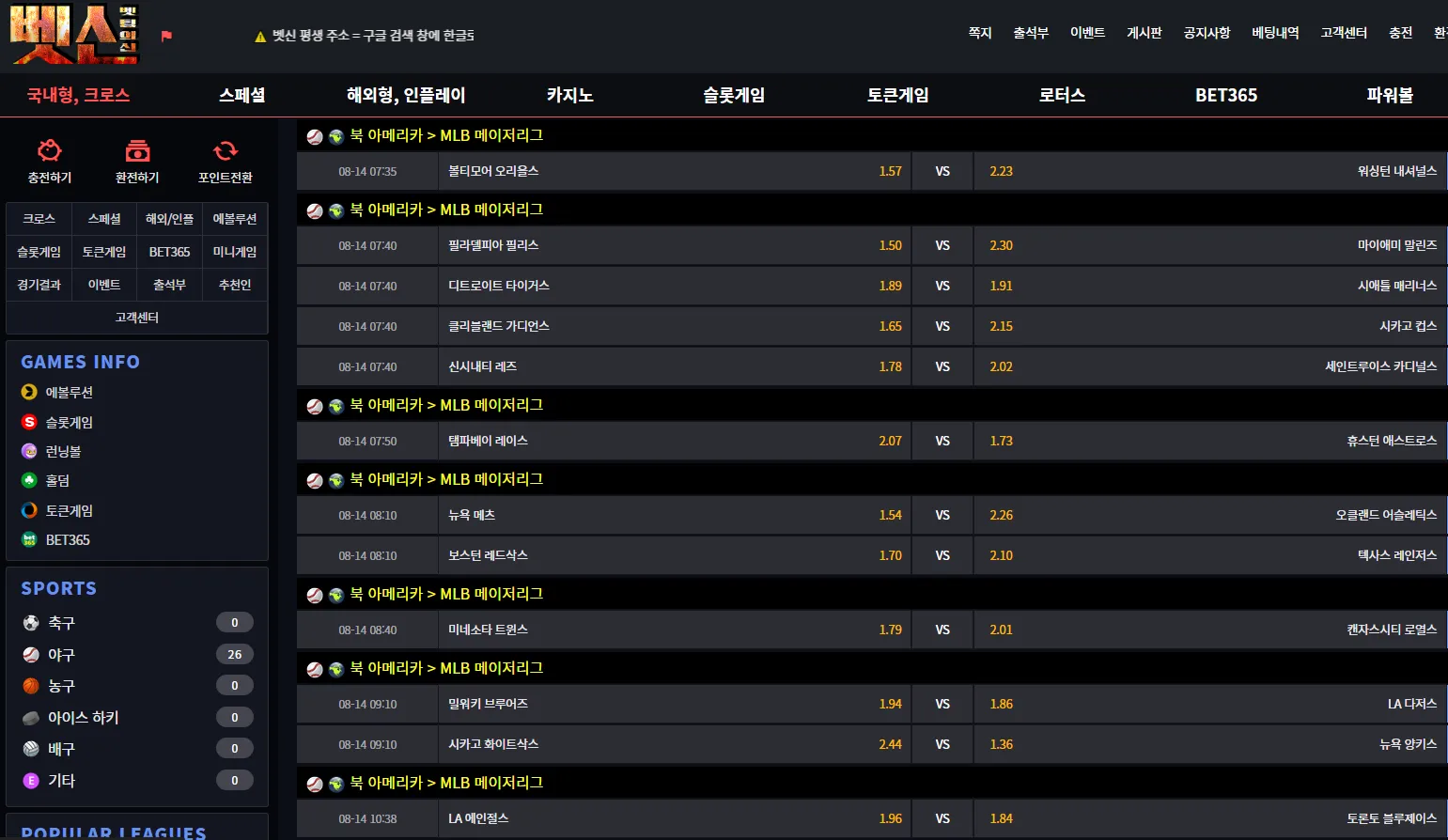Click the purple 런닝볼 icon
The height and width of the screenshot is (840, 1448).
pyautogui.click(x=29, y=451)
